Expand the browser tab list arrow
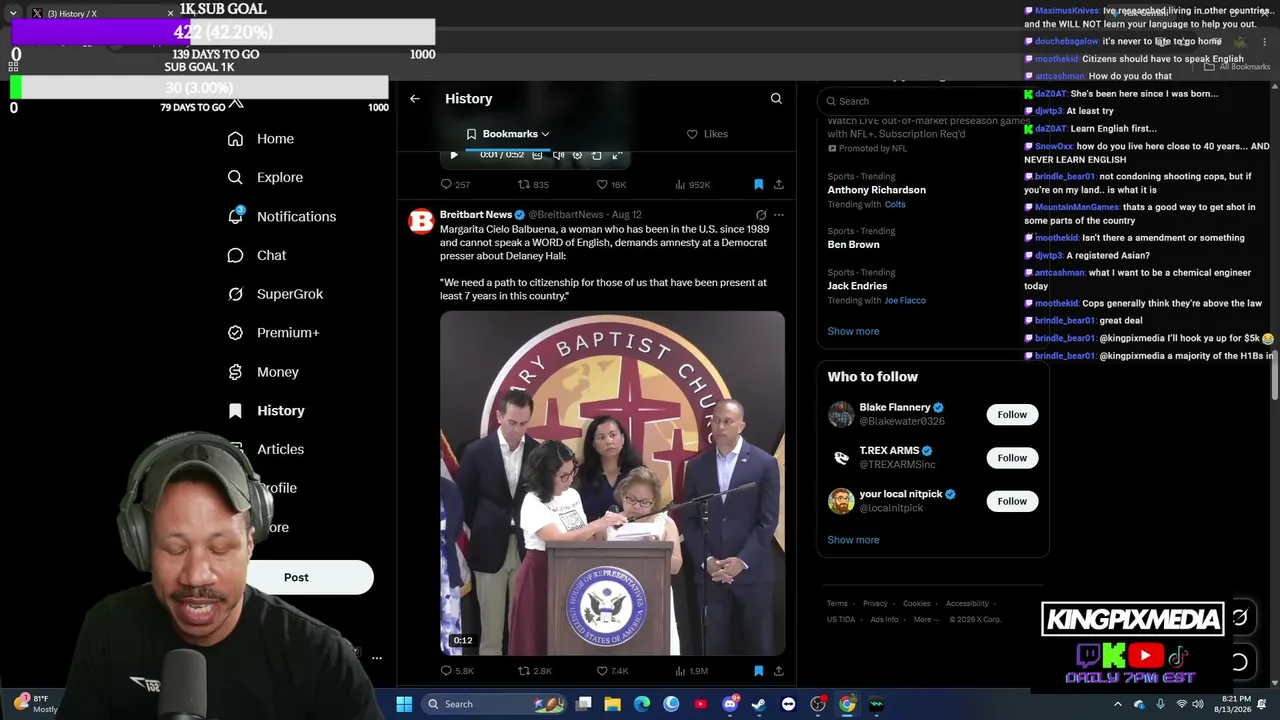Image resolution: width=1280 pixels, height=720 pixels. pyautogui.click(x=13, y=13)
